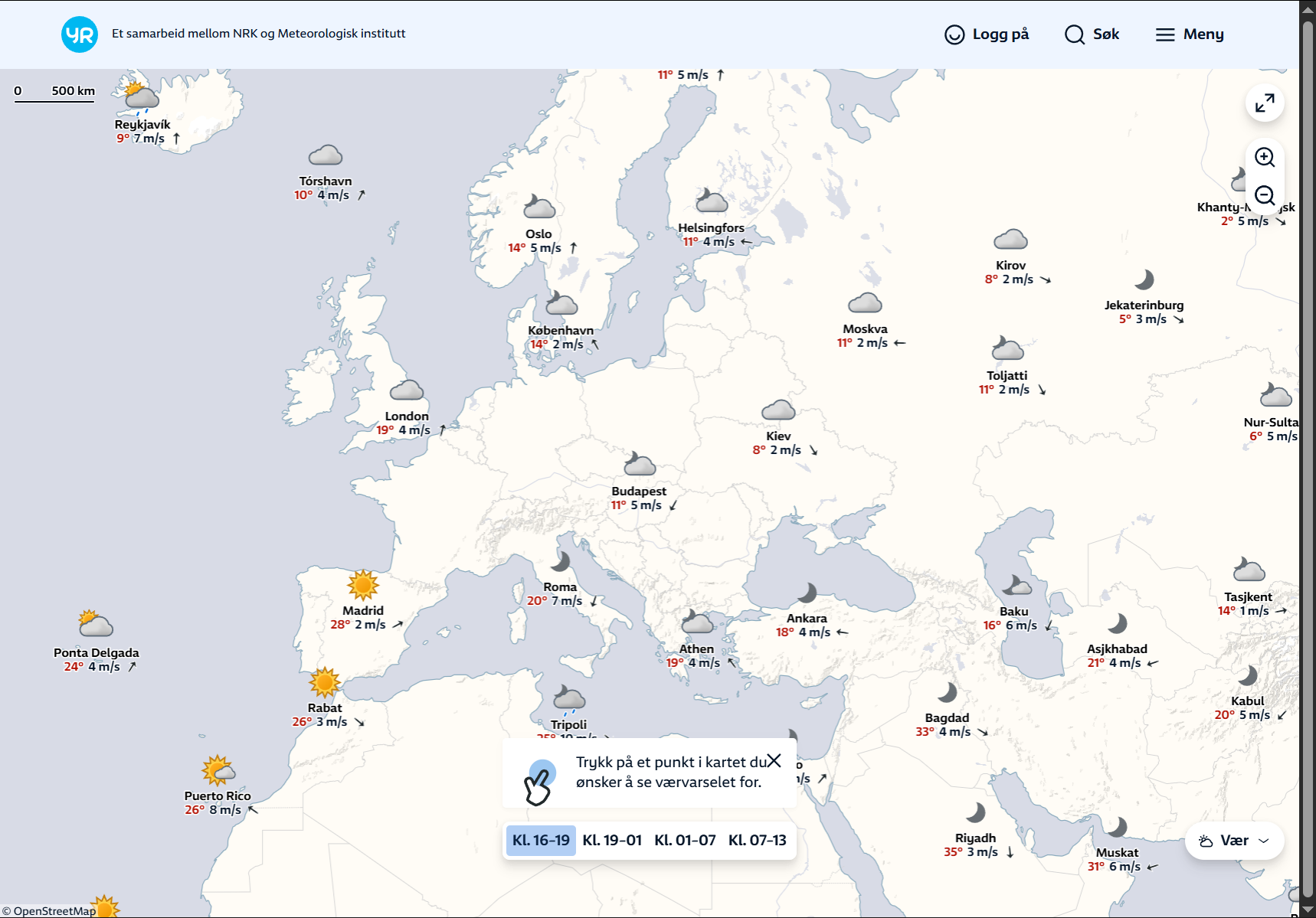Click the Reykjavík weather icon
1316x918 pixels.
tap(141, 98)
